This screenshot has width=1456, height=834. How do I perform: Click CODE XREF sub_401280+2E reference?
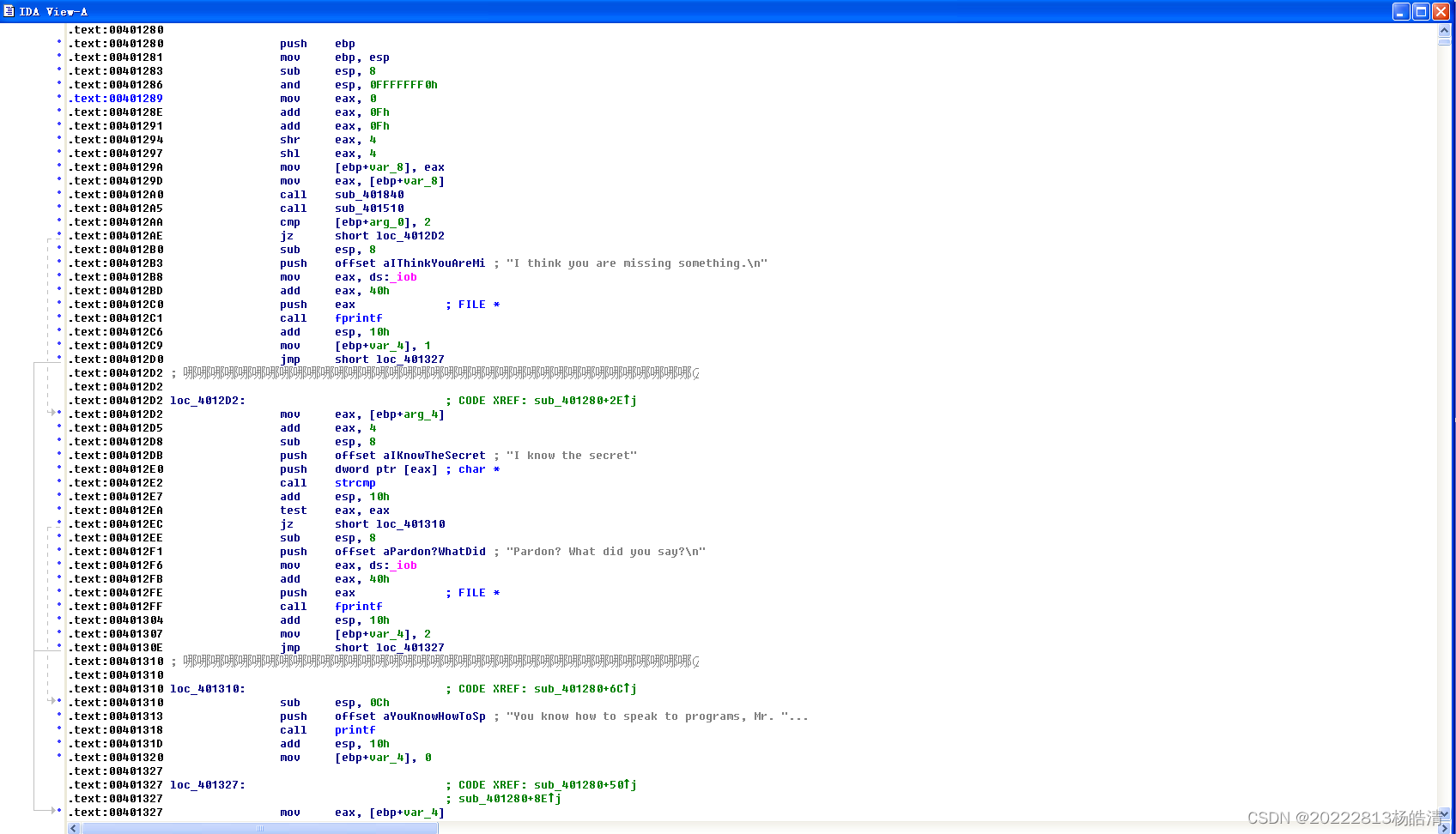coord(585,401)
